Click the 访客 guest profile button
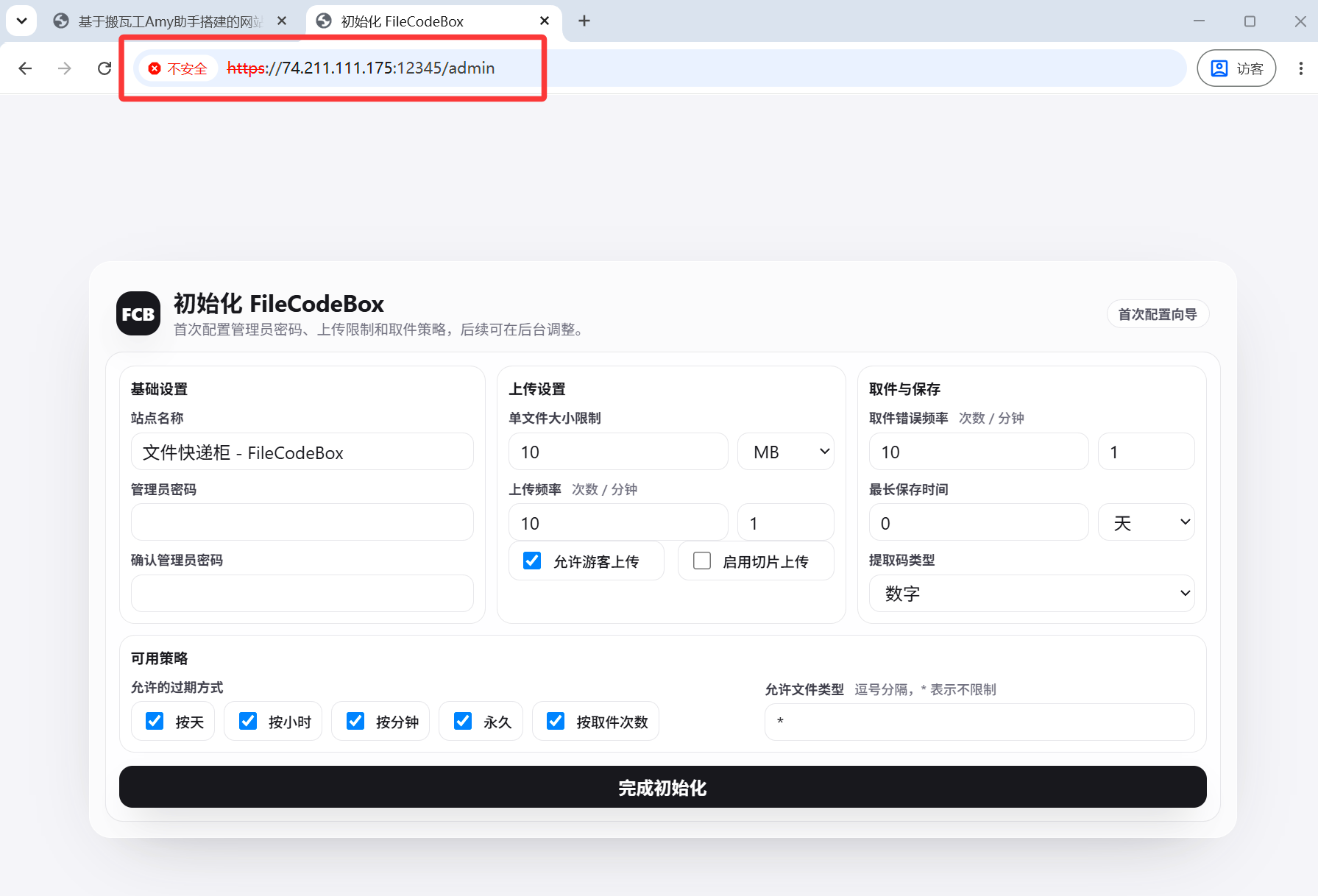 point(1236,68)
